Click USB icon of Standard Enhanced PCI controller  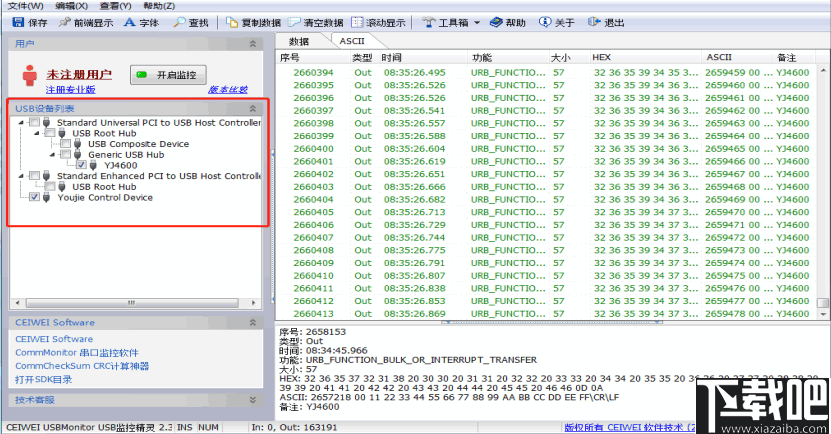coord(47,175)
